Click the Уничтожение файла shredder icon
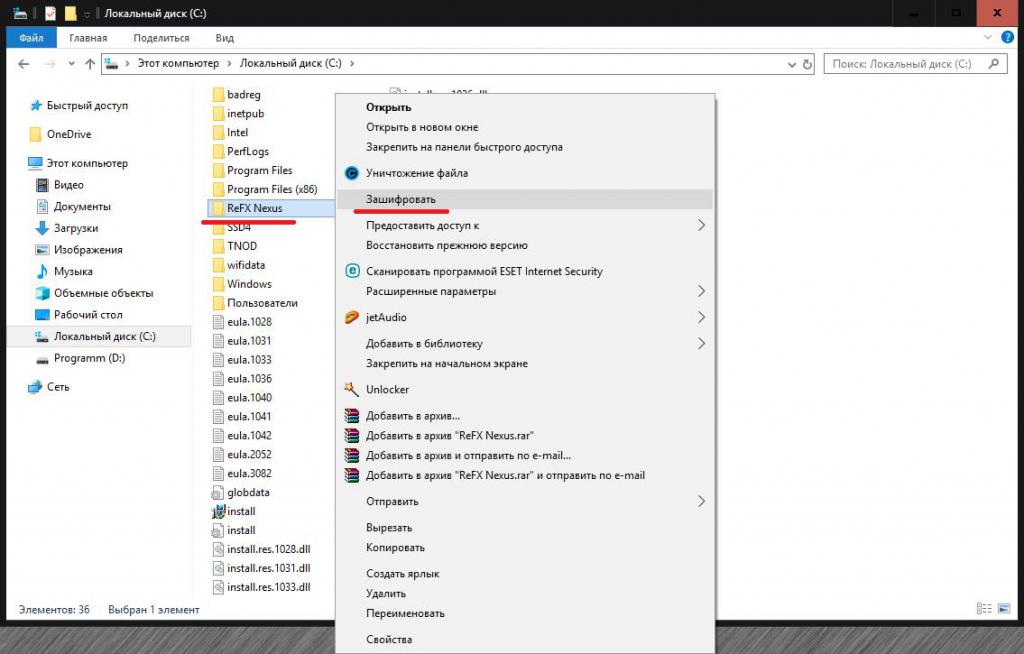This screenshot has height=654, width=1024. (352, 173)
